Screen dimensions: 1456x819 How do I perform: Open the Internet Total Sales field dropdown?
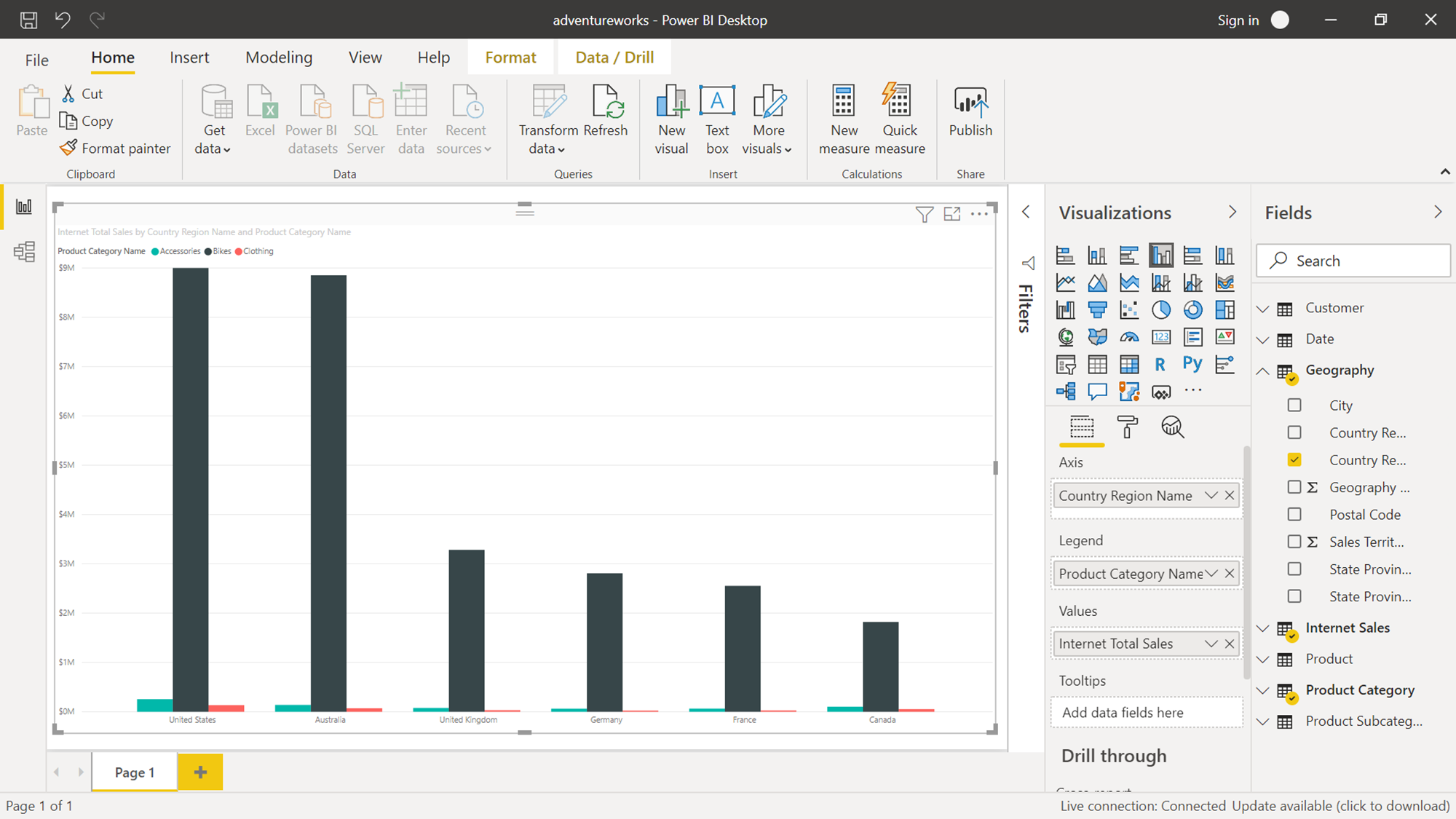coord(1211,644)
